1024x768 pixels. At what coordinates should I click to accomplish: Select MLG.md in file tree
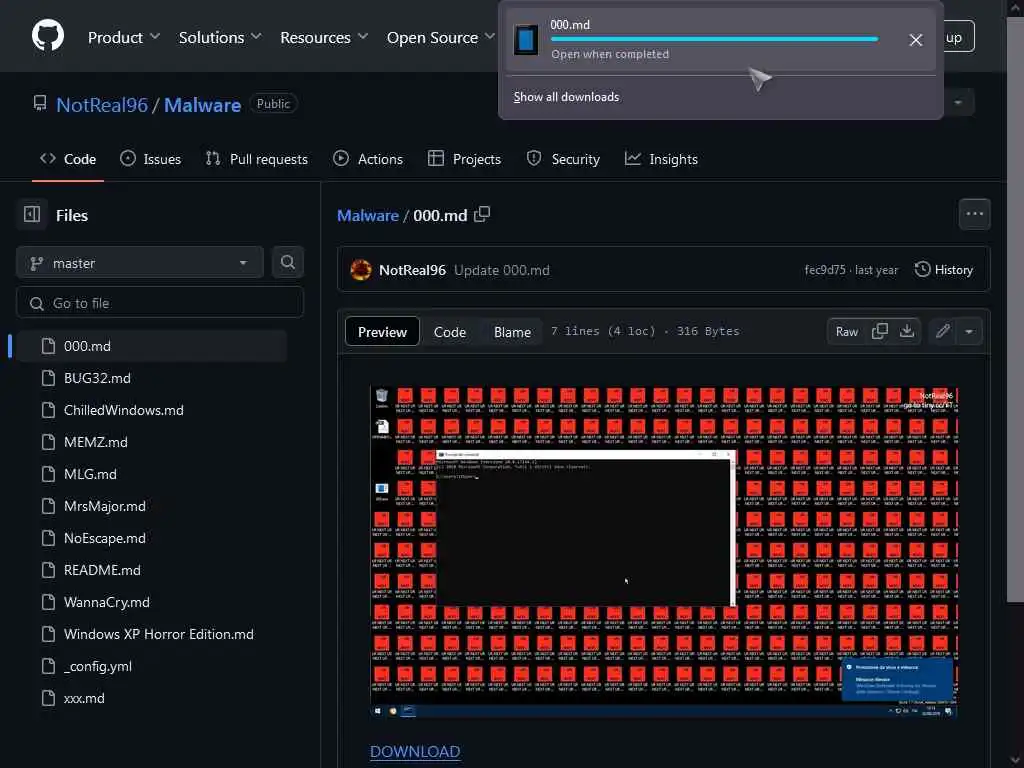click(x=151, y=474)
